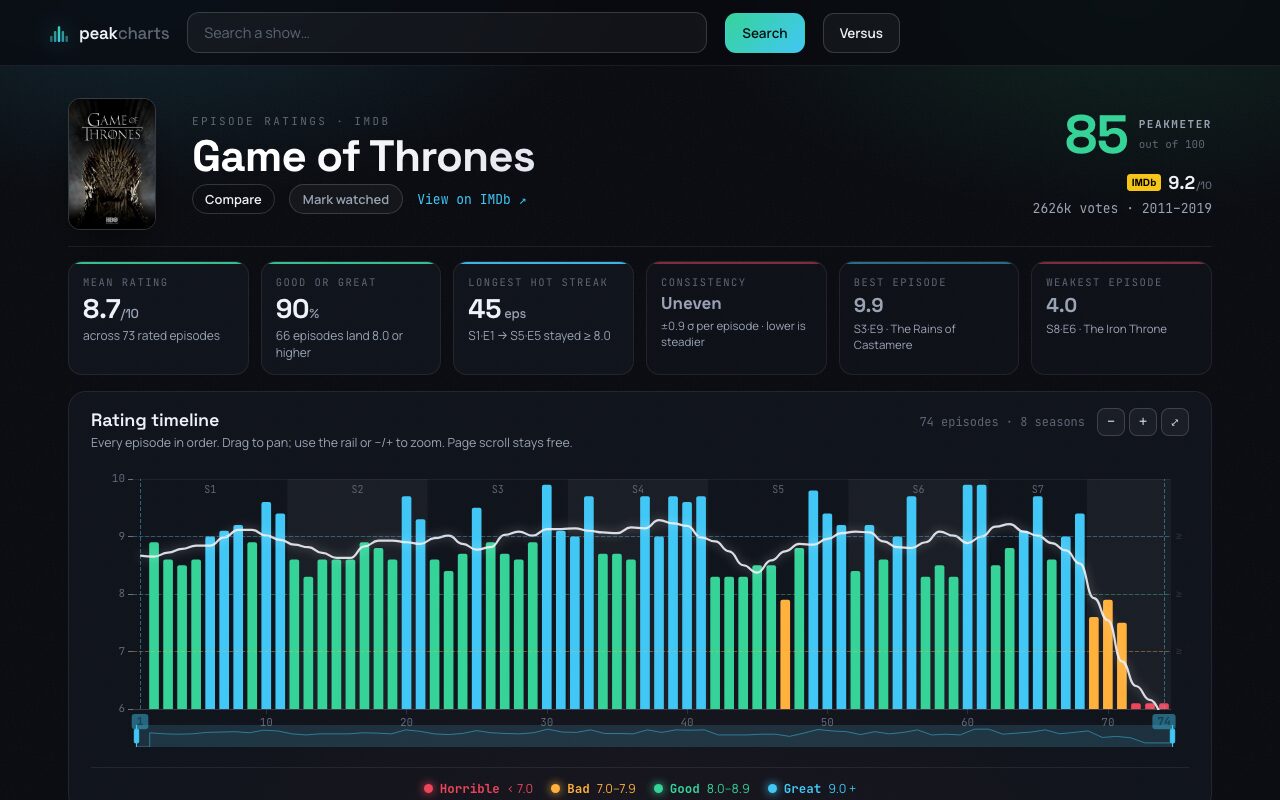Focus the "Search a show..." field
1280x800 pixels.
tap(447, 33)
